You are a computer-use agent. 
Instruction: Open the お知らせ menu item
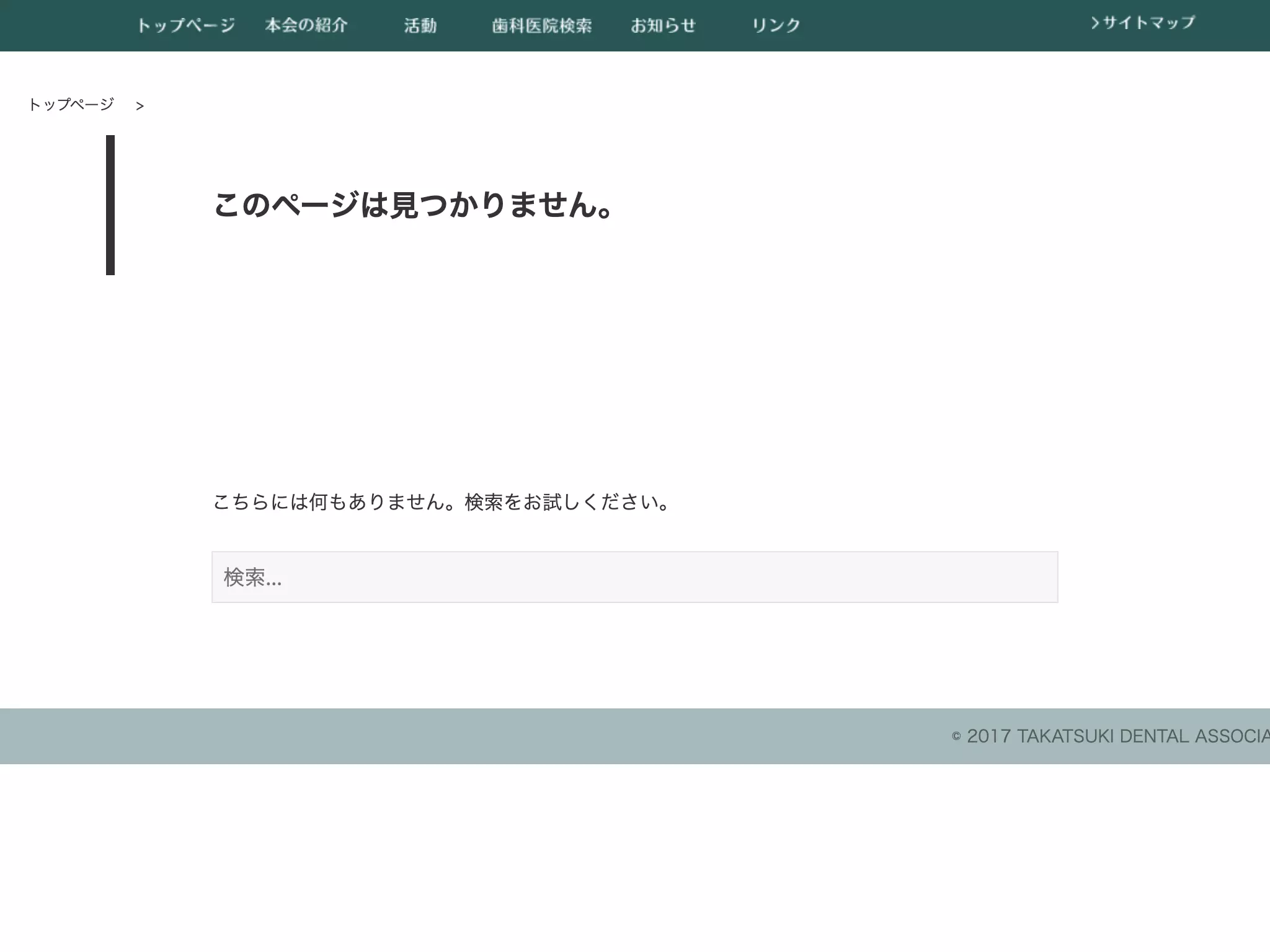(663, 25)
